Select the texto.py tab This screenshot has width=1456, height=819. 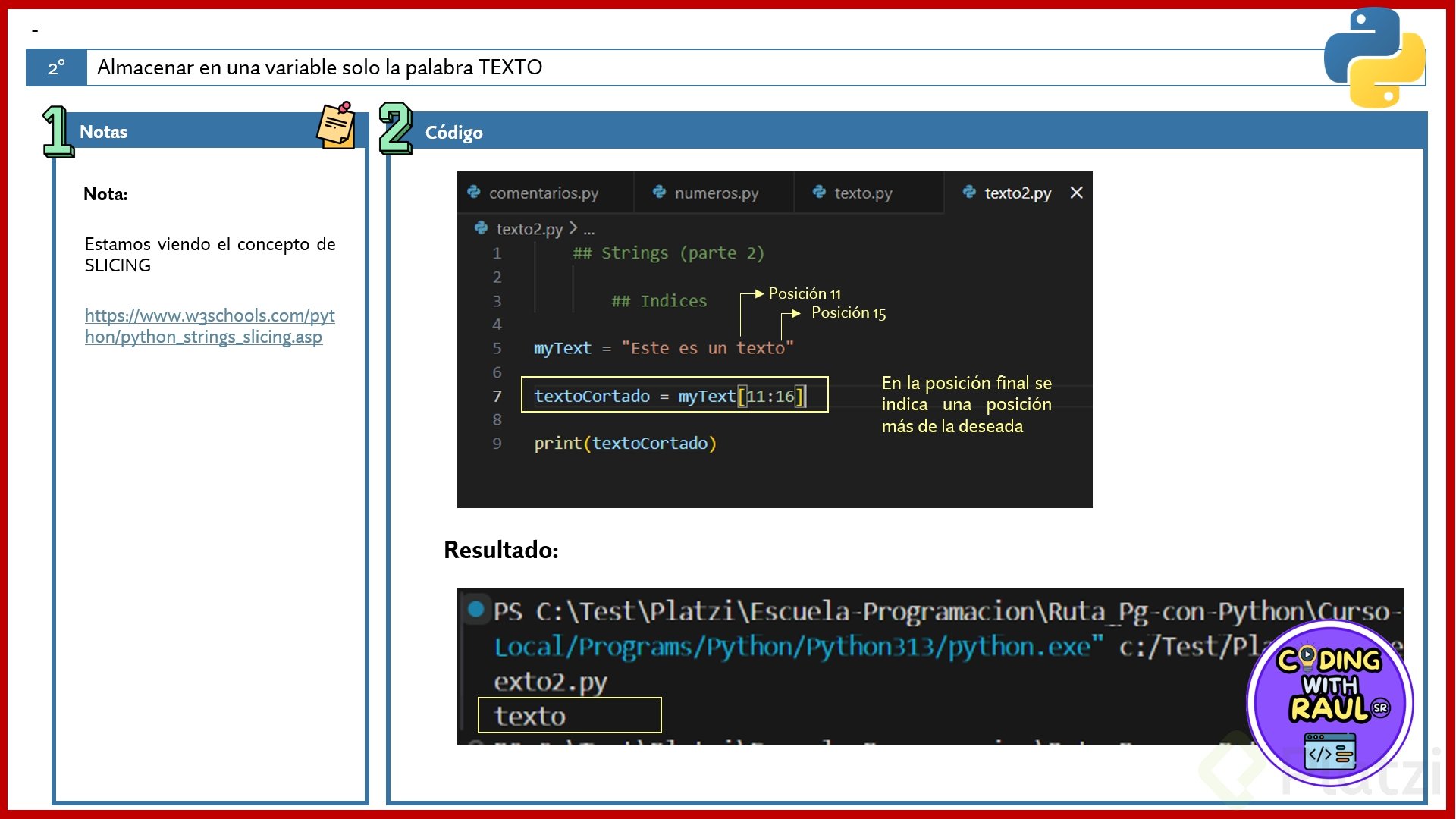(x=863, y=193)
